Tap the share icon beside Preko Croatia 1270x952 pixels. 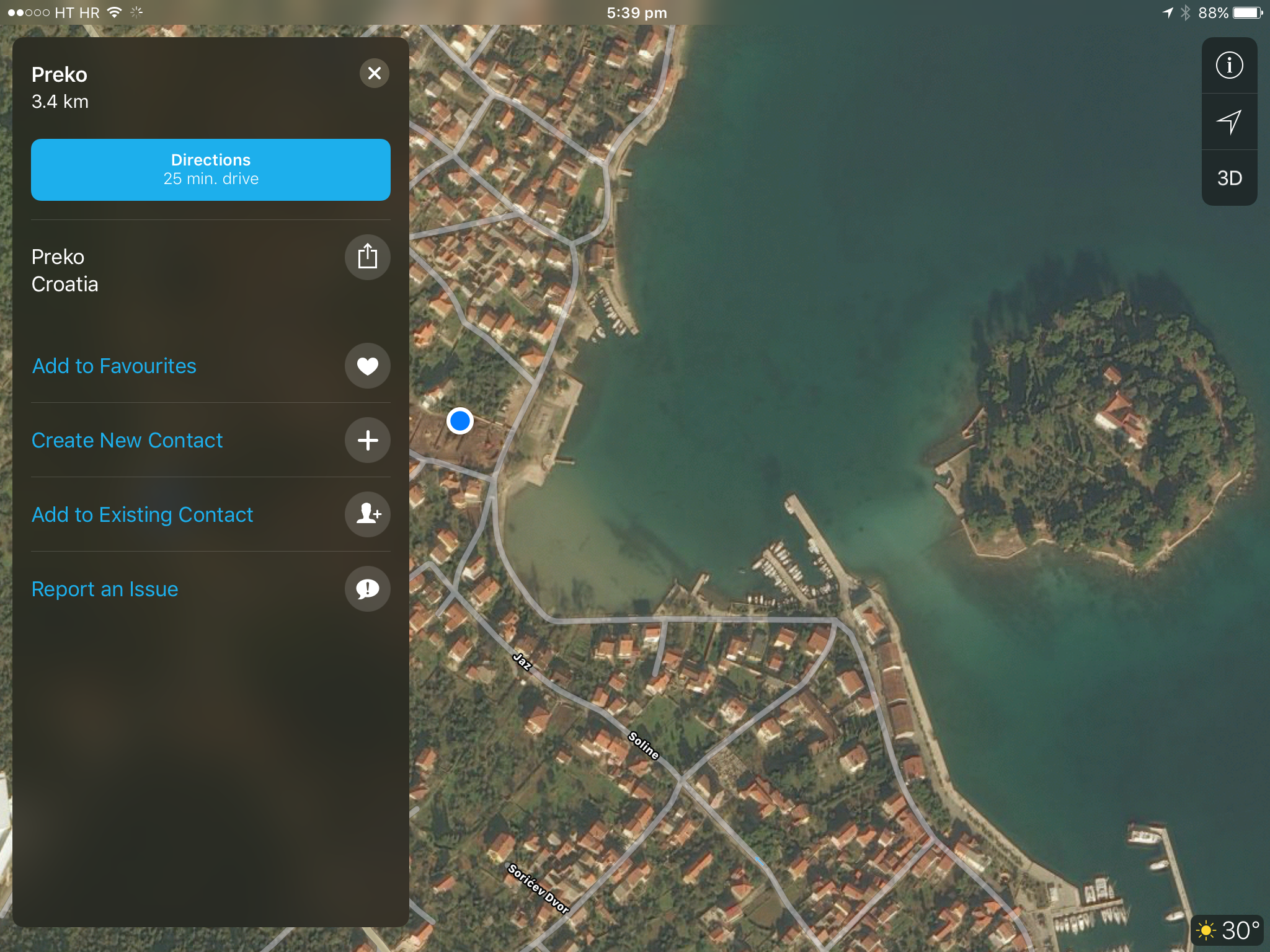coord(367,257)
